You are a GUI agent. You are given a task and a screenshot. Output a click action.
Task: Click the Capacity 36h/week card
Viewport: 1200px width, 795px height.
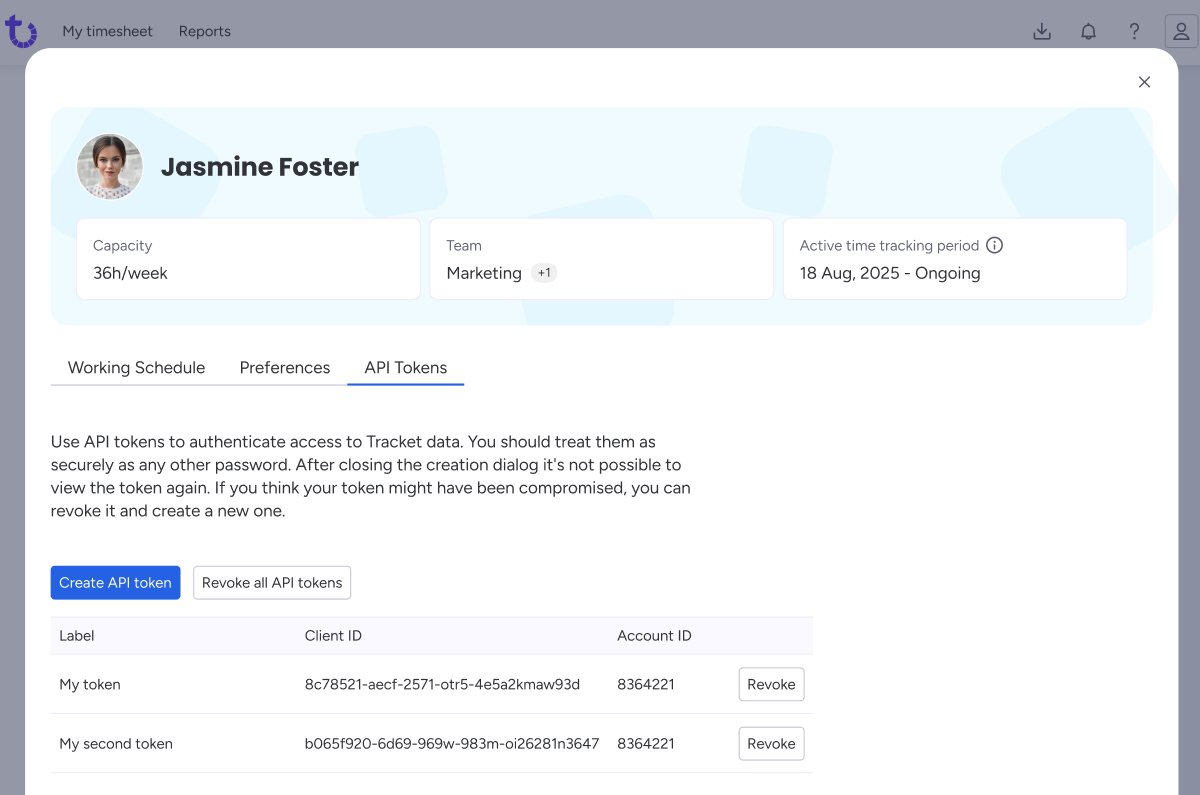tap(248, 259)
